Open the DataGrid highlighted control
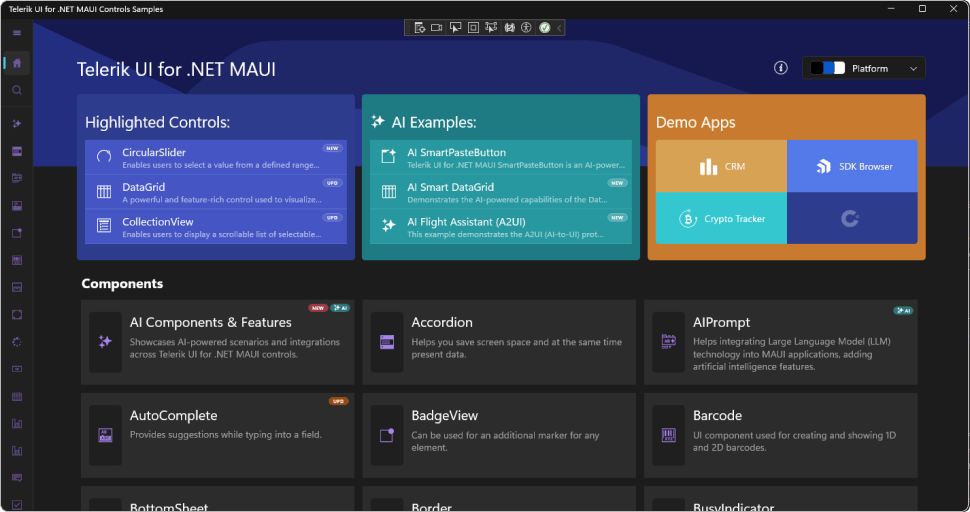The height and width of the screenshot is (512, 970). [216, 192]
